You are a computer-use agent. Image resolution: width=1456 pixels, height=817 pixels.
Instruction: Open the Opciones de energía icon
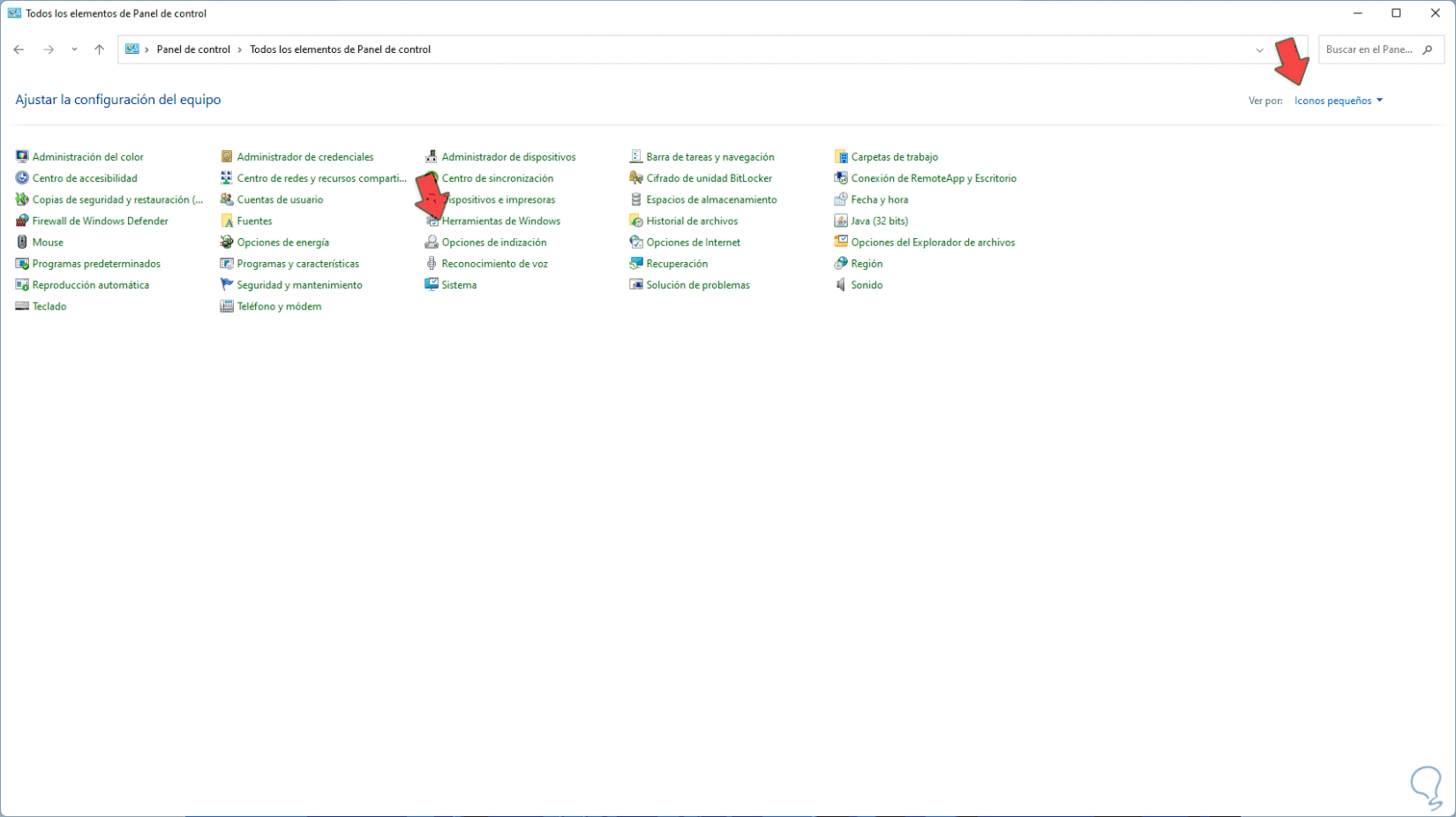(x=227, y=242)
